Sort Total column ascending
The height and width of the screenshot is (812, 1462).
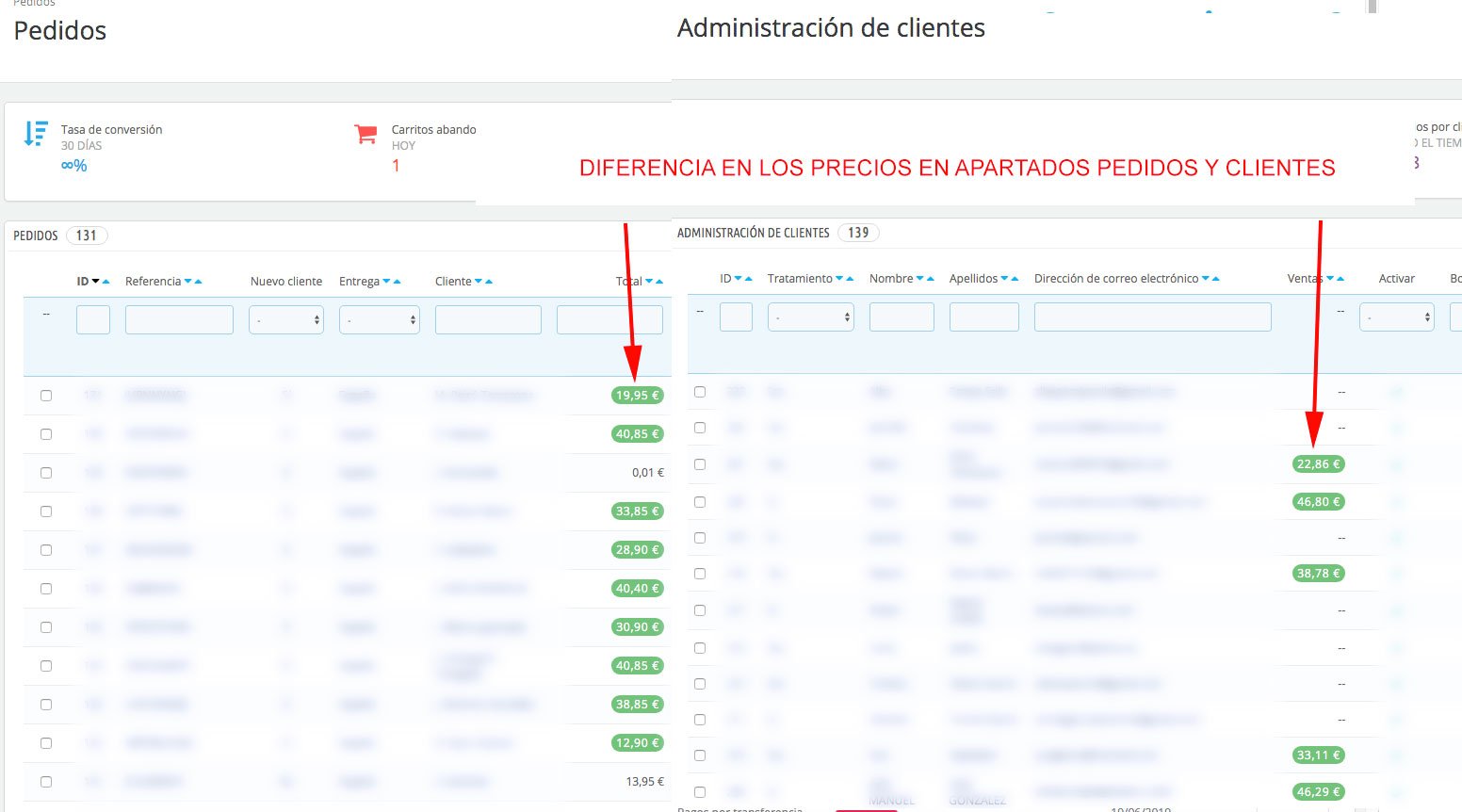[x=659, y=282]
